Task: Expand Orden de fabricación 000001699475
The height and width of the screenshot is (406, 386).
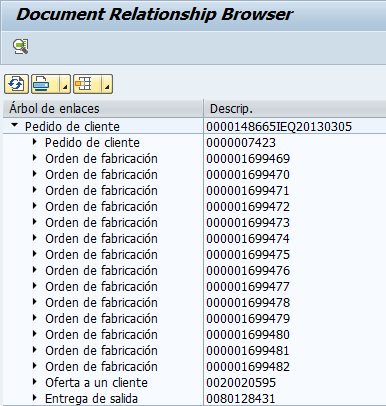Action: tap(35, 254)
